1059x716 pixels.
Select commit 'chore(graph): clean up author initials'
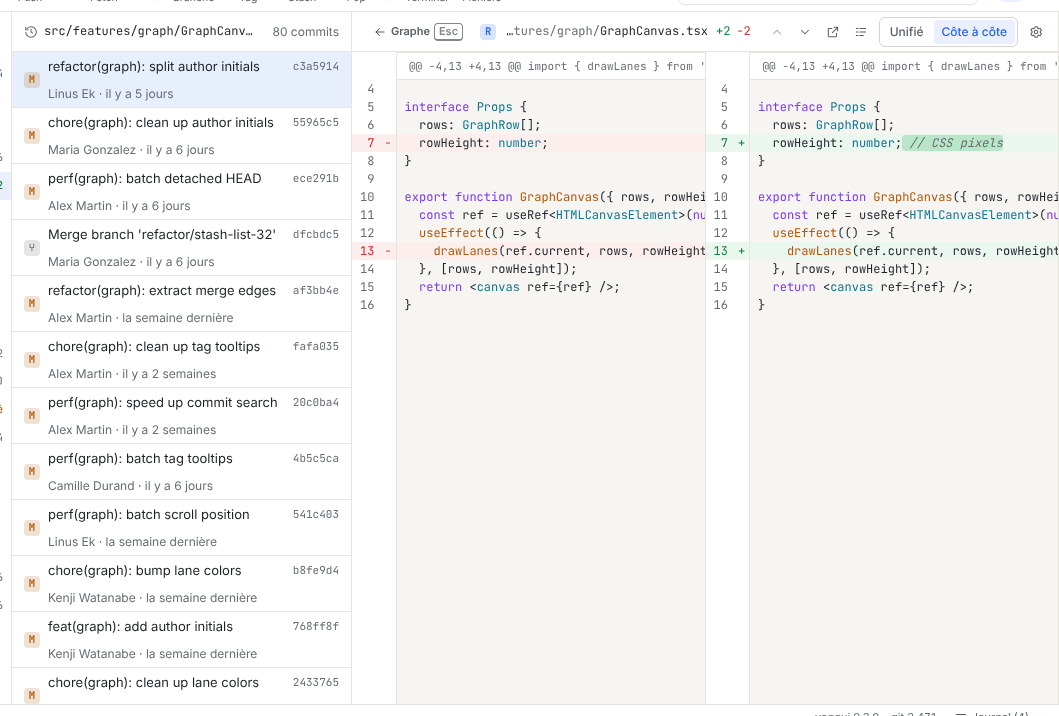181,136
